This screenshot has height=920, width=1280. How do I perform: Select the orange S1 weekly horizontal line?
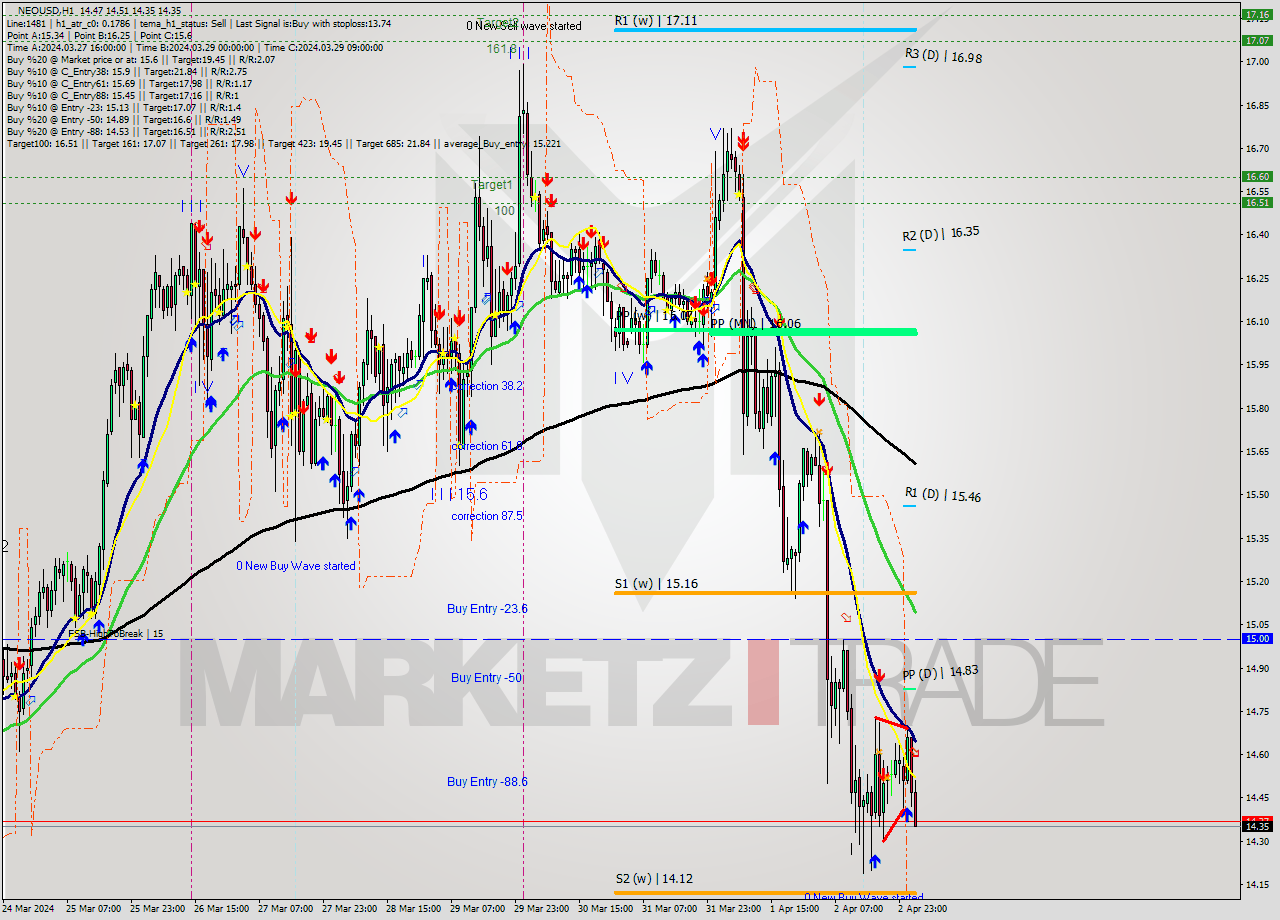click(x=765, y=593)
